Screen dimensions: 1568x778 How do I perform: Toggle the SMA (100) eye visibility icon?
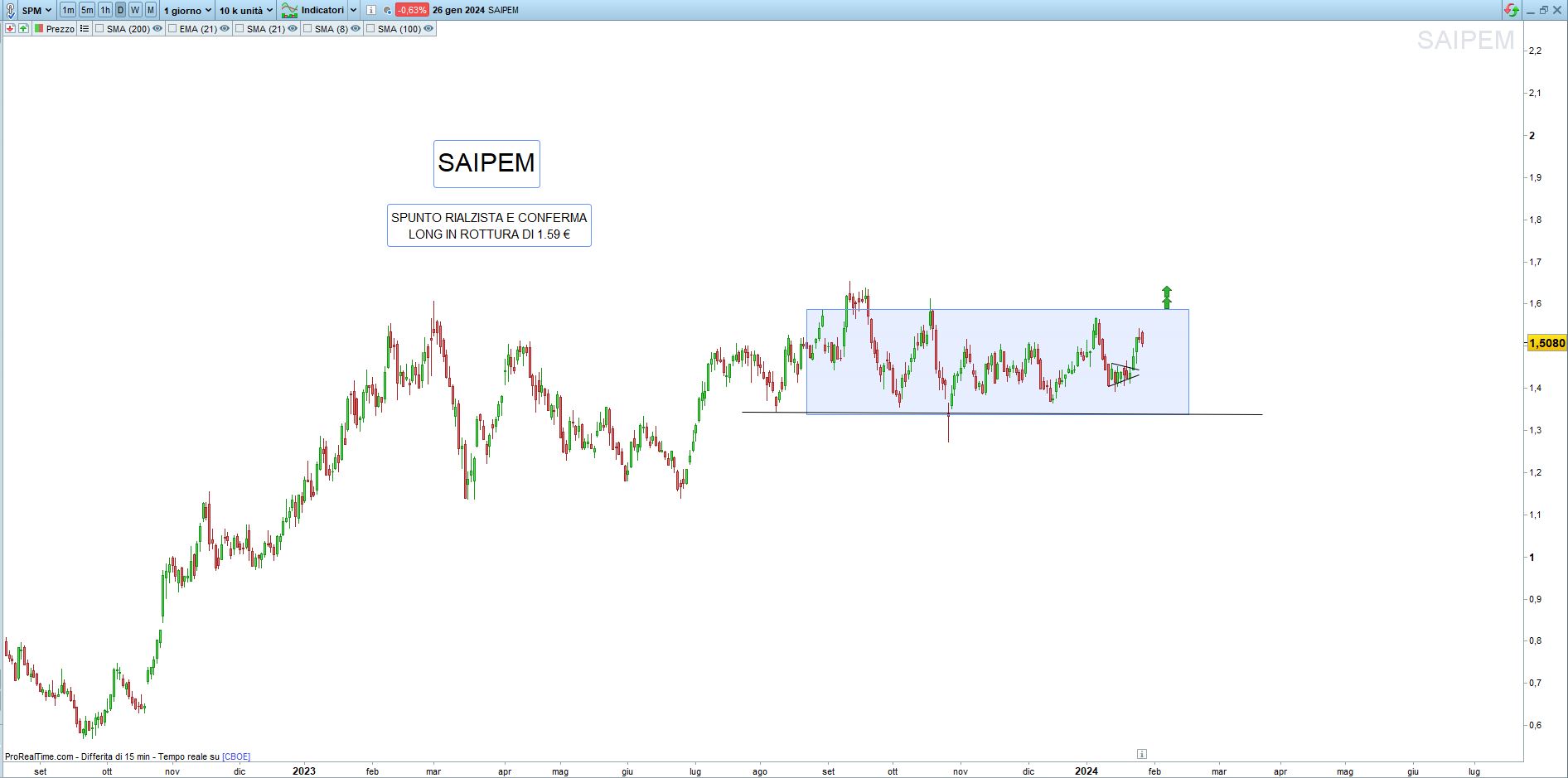tap(428, 28)
